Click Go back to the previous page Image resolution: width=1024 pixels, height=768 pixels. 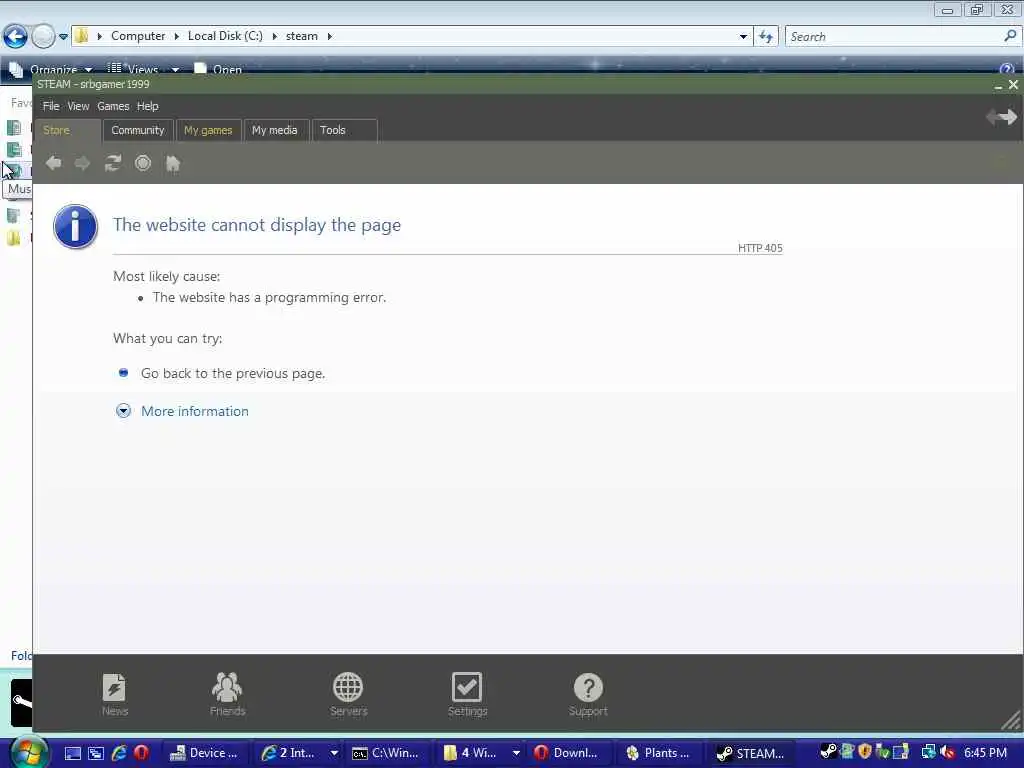tap(232, 374)
